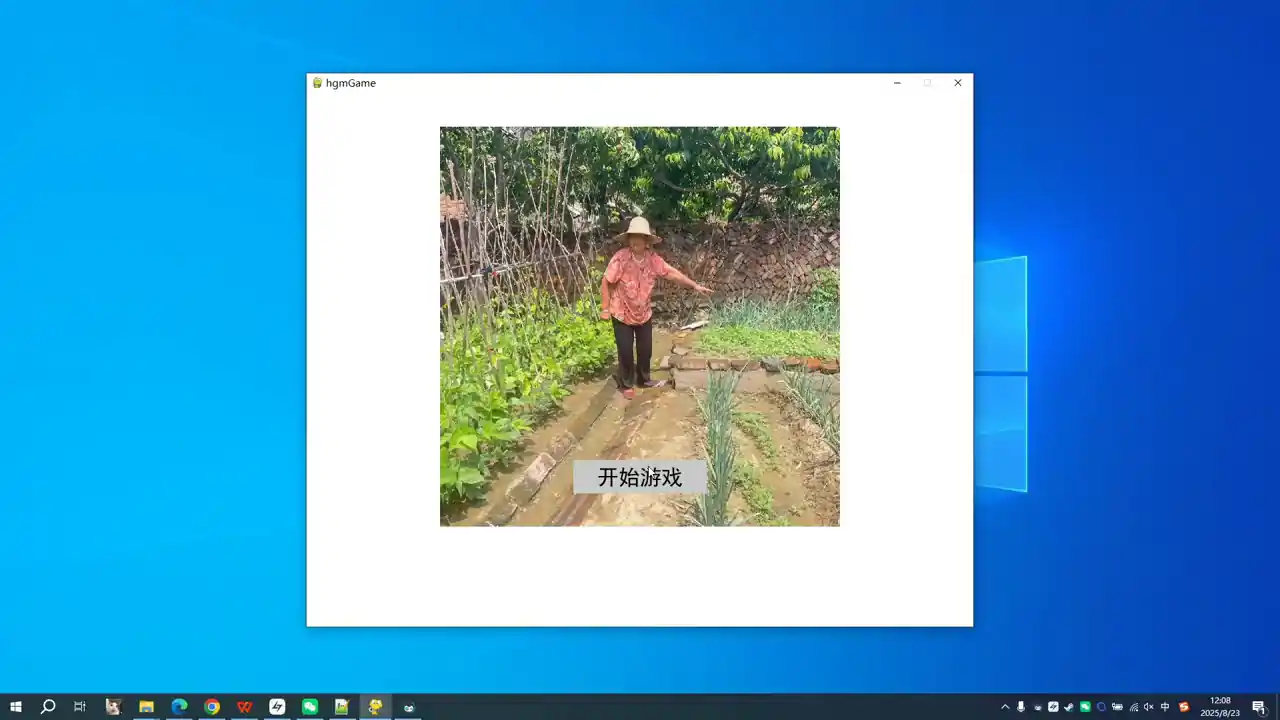1280x720 pixels.
Task: Launch Microsoft Edge from the taskbar
Action: 179,707
